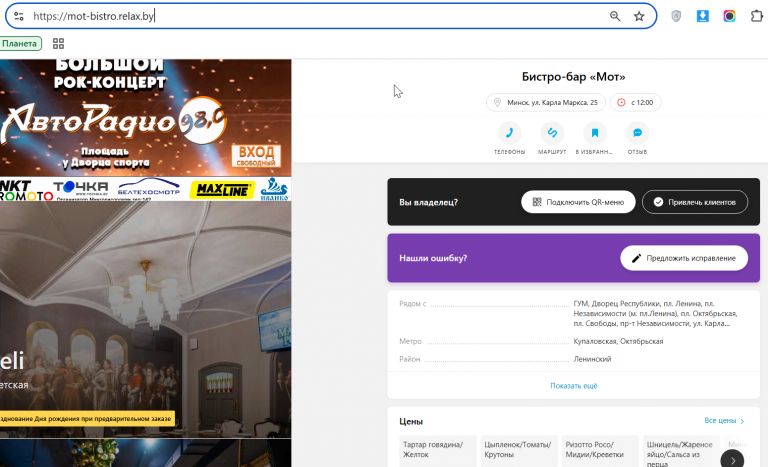Click Подключить QR-меню button

point(578,202)
